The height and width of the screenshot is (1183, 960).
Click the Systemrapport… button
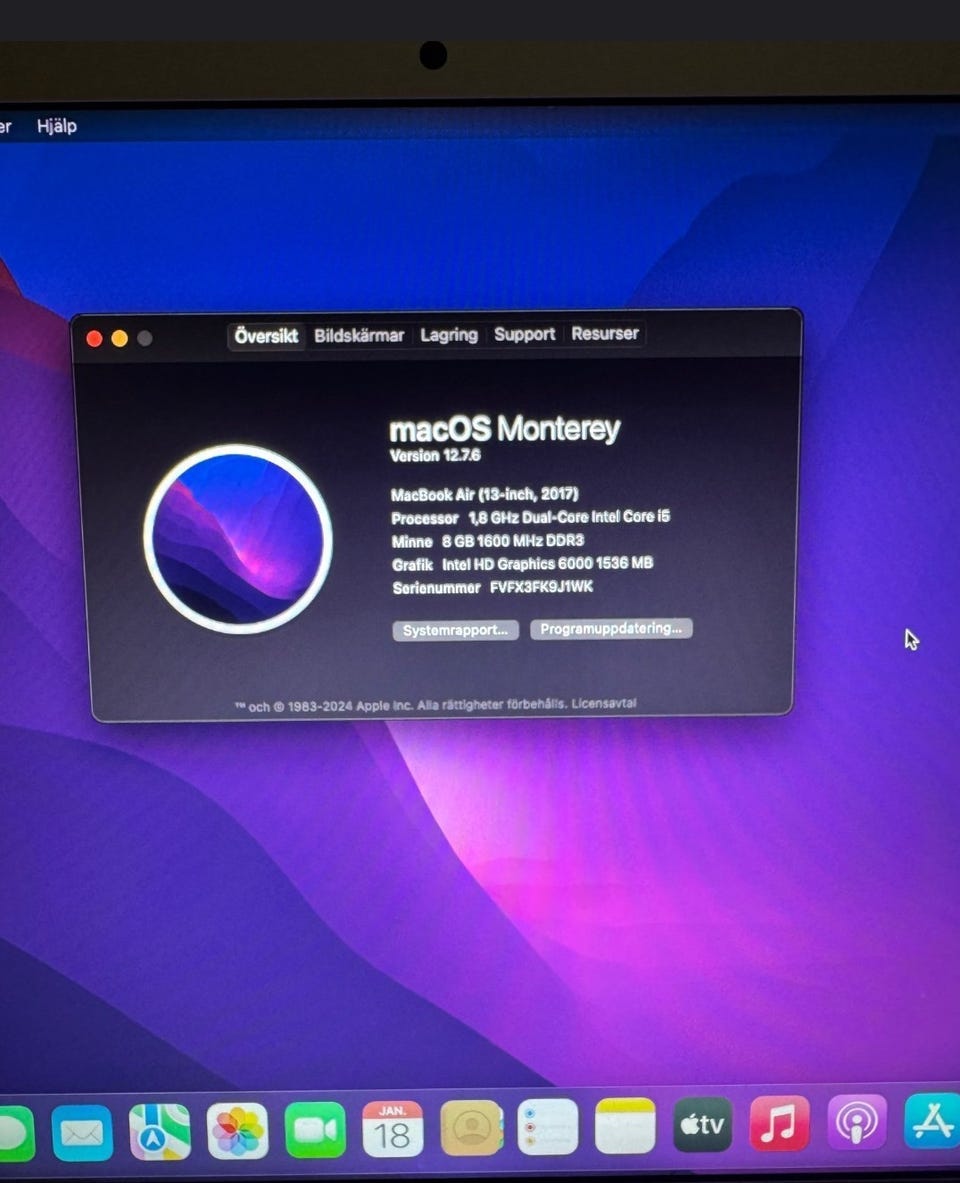pyautogui.click(x=455, y=631)
